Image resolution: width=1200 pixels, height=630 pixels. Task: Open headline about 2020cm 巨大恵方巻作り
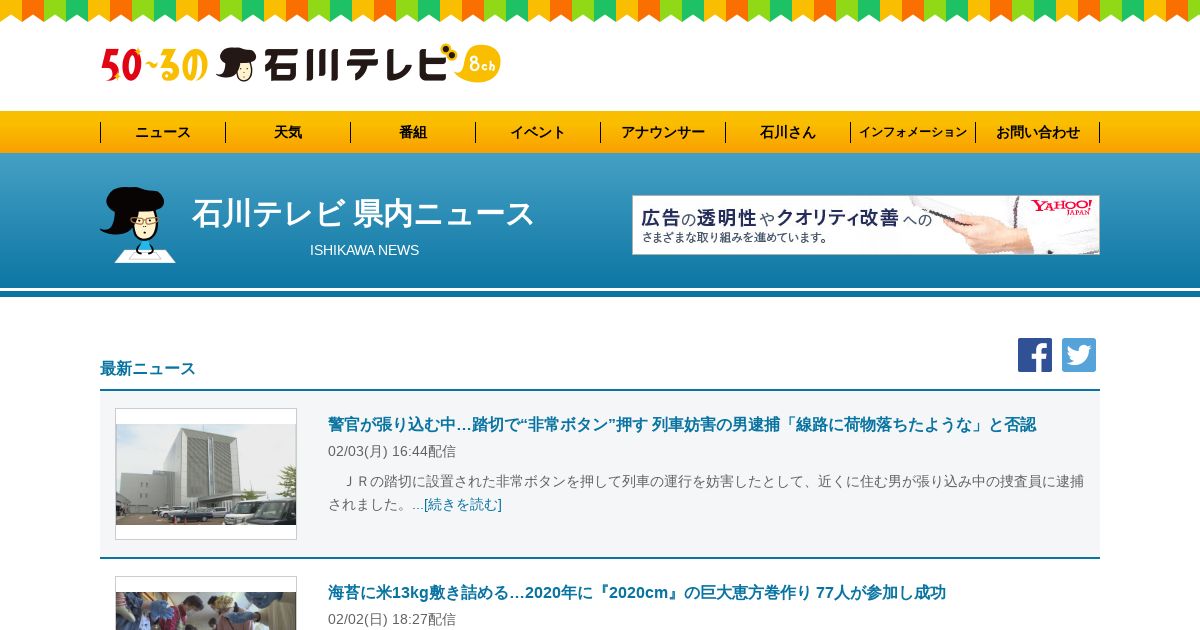point(637,592)
